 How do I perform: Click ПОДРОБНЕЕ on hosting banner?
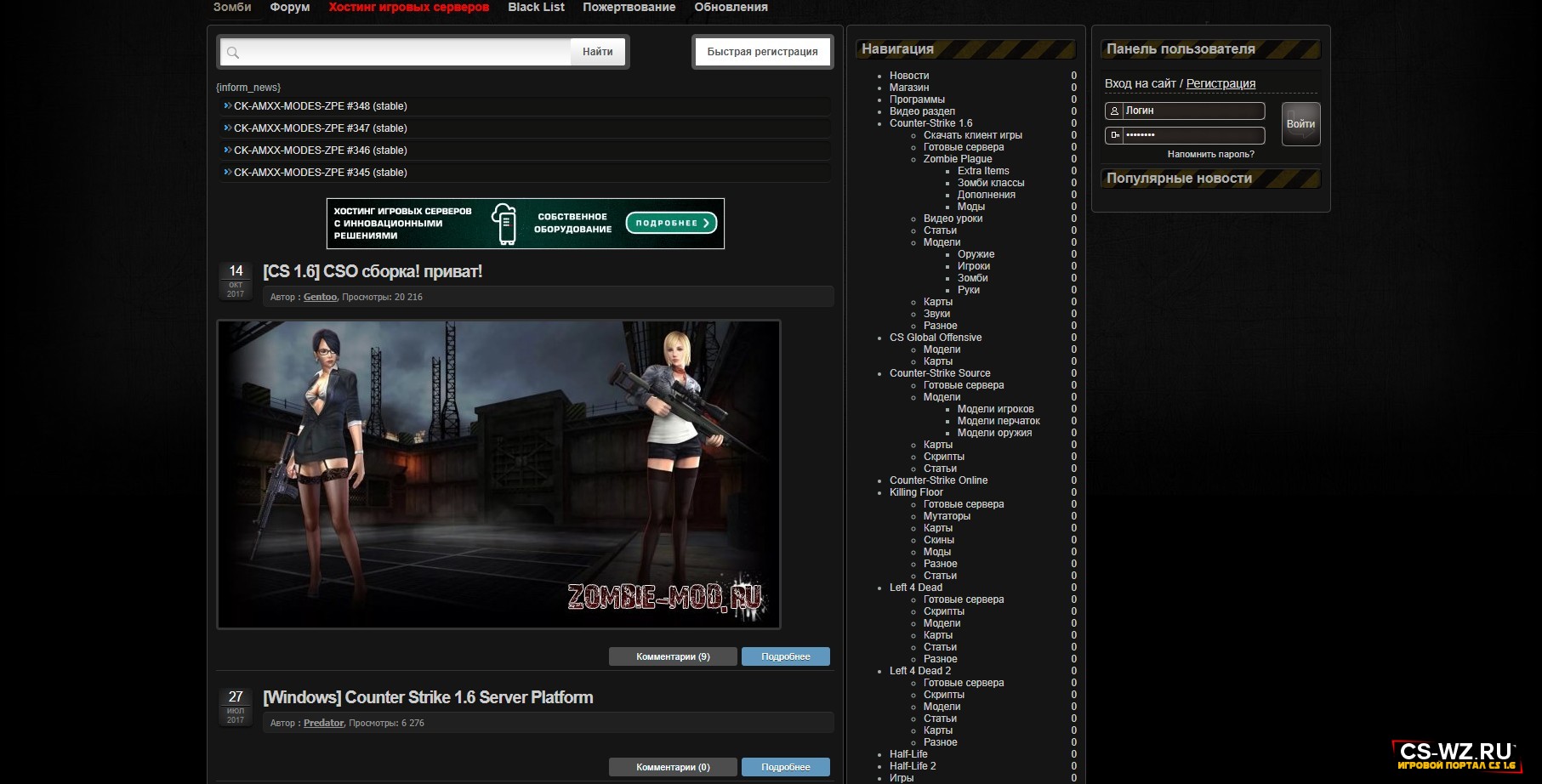(x=672, y=223)
